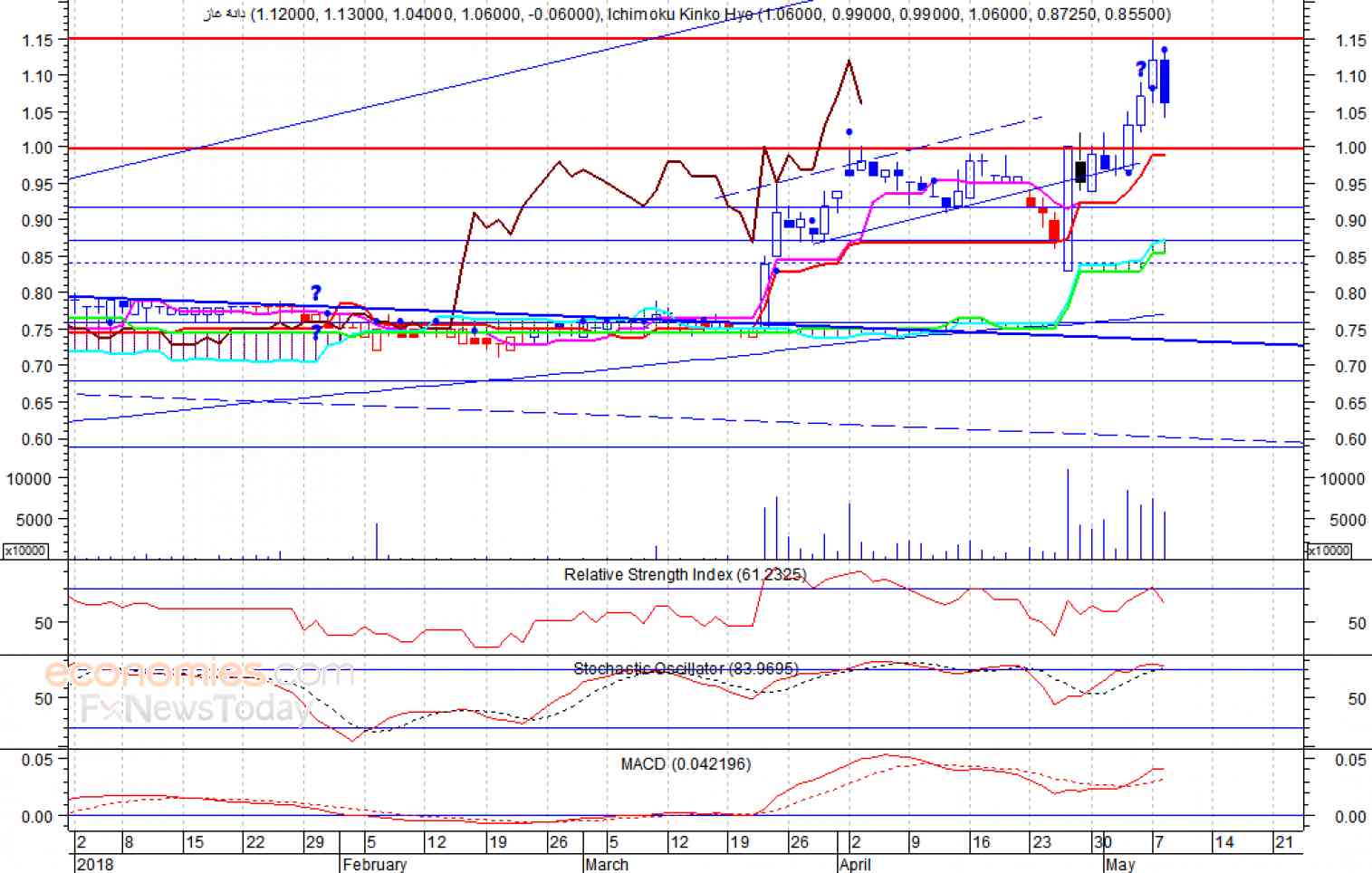
Task: Select date tick 16 on time axis
Action: point(981,842)
